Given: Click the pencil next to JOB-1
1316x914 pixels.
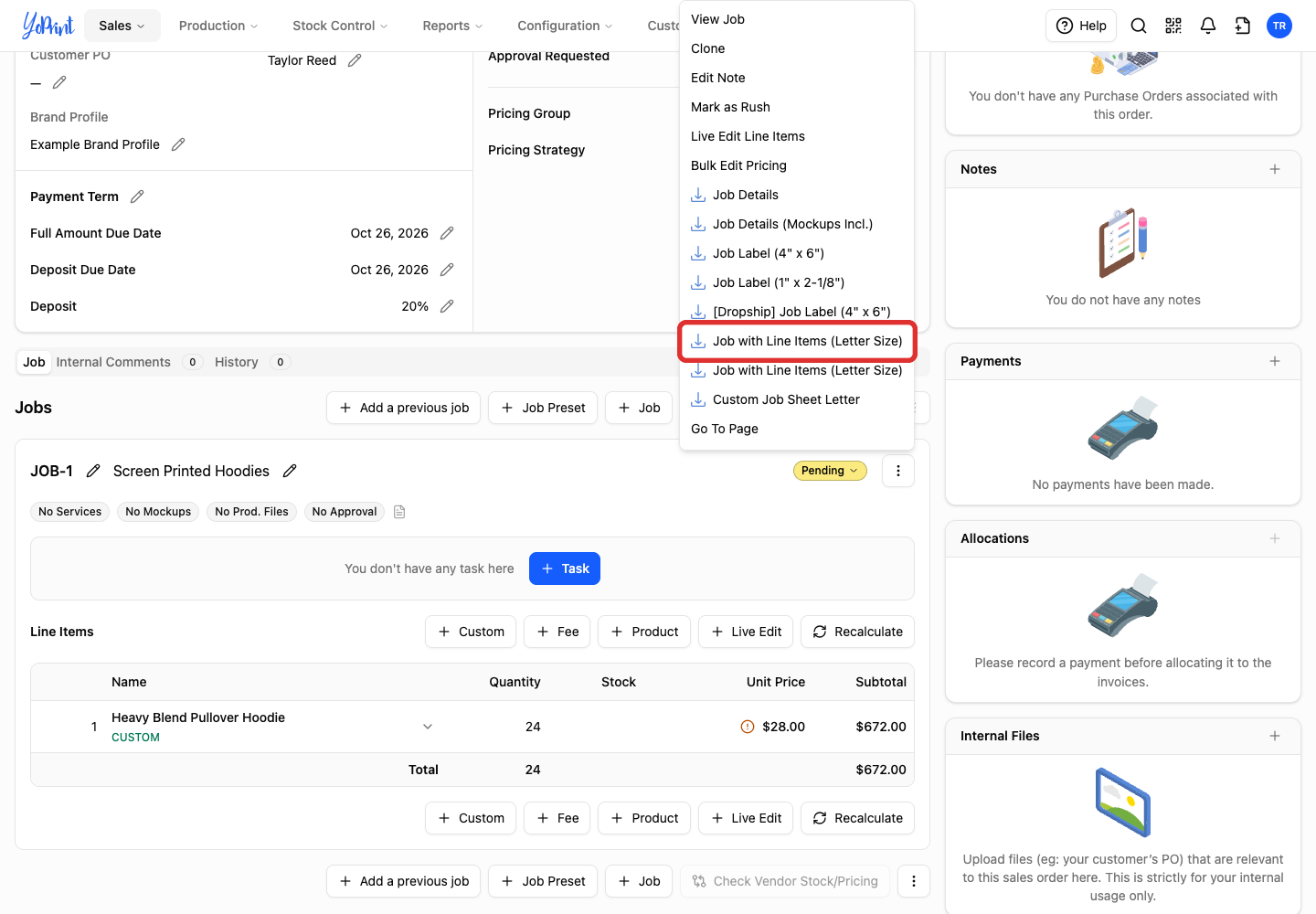Looking at the screenshot, I should [93, 471].
